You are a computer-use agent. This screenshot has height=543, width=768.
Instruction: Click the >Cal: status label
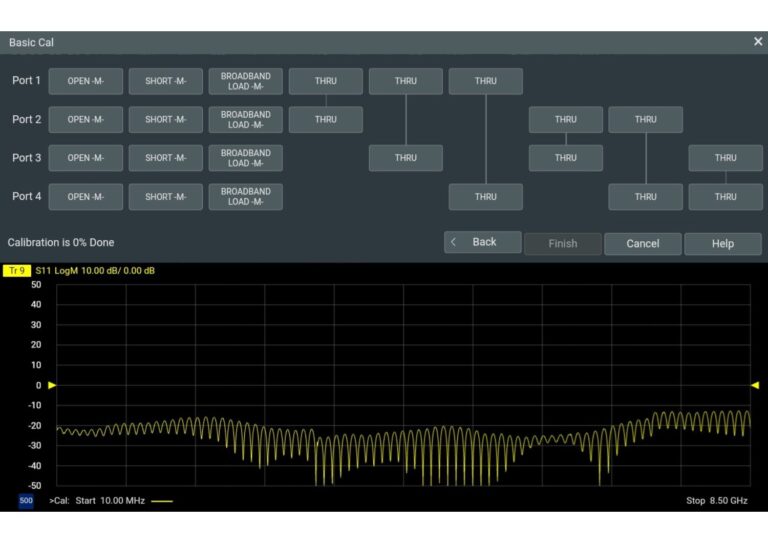pos(59,501)
